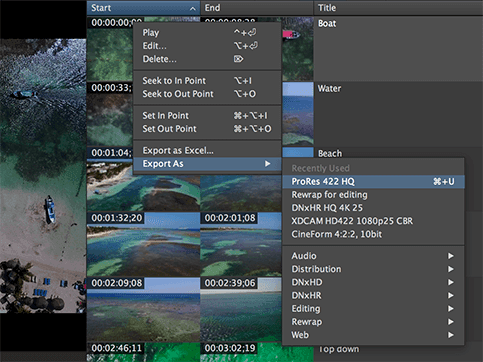This screenshot has height=362, width=483.
Task: Click Delete... in the context menu
Action: pos(207,59)
